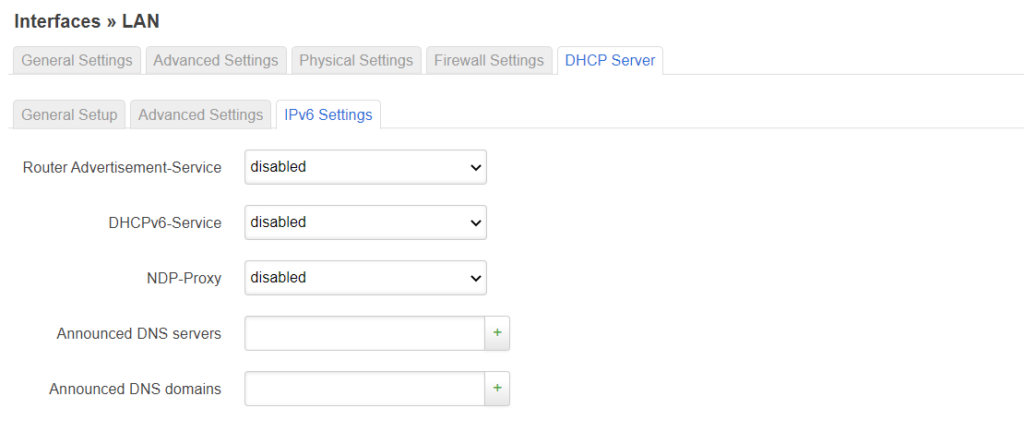1024x432 pixels.
Task: Click the Router Advertisement-Service label
Action: click(x=122, y=168)
